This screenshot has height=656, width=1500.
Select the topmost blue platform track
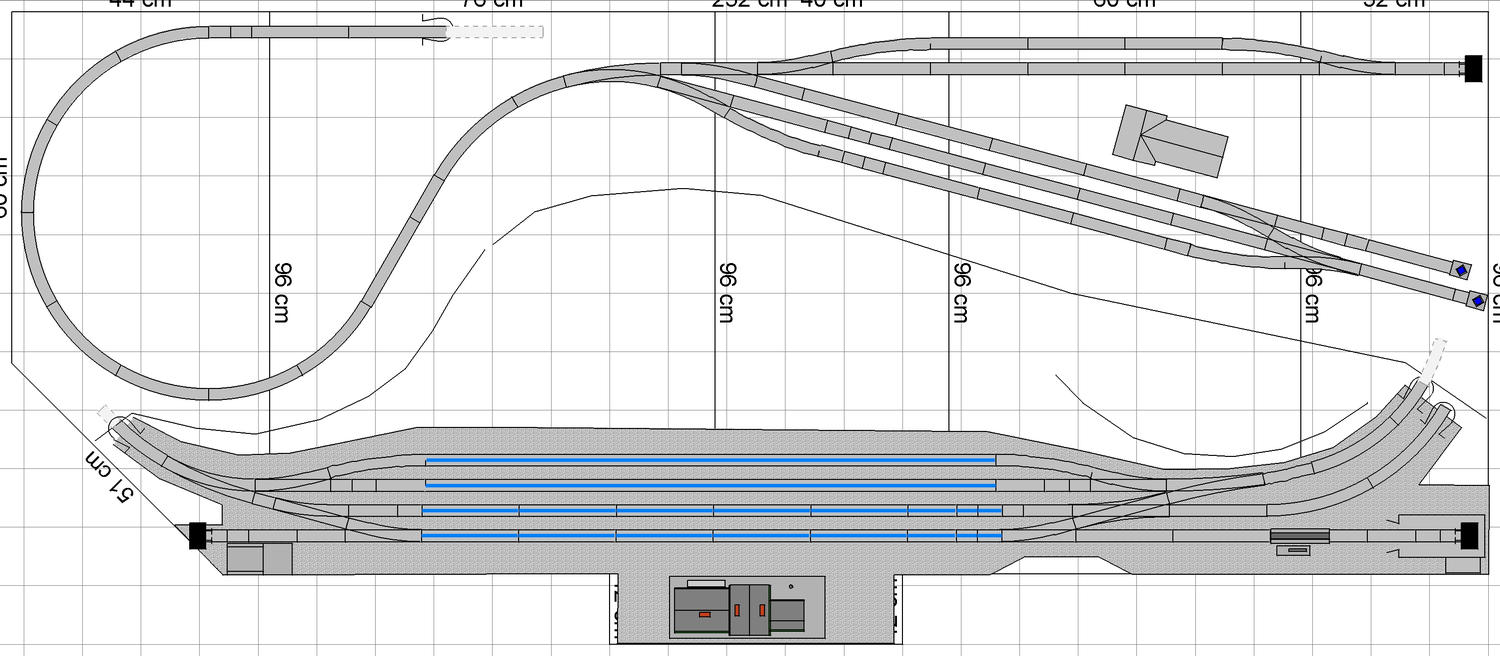coord(710,460)
